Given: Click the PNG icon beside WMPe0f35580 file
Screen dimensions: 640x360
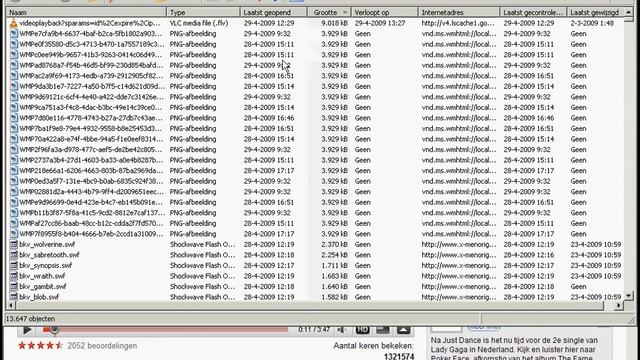Looking at the screenshot, I should click(x=14, y=44).
